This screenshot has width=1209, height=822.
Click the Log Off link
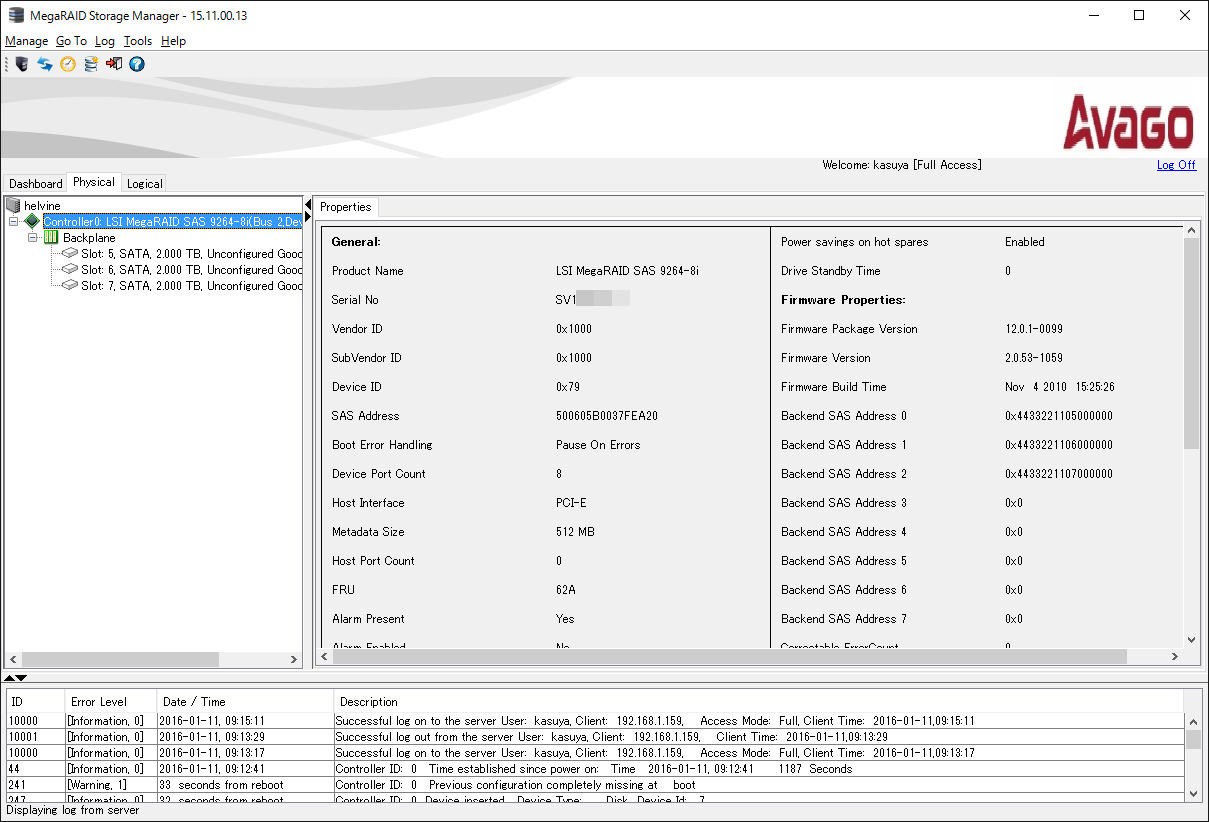pos(1176,165)
